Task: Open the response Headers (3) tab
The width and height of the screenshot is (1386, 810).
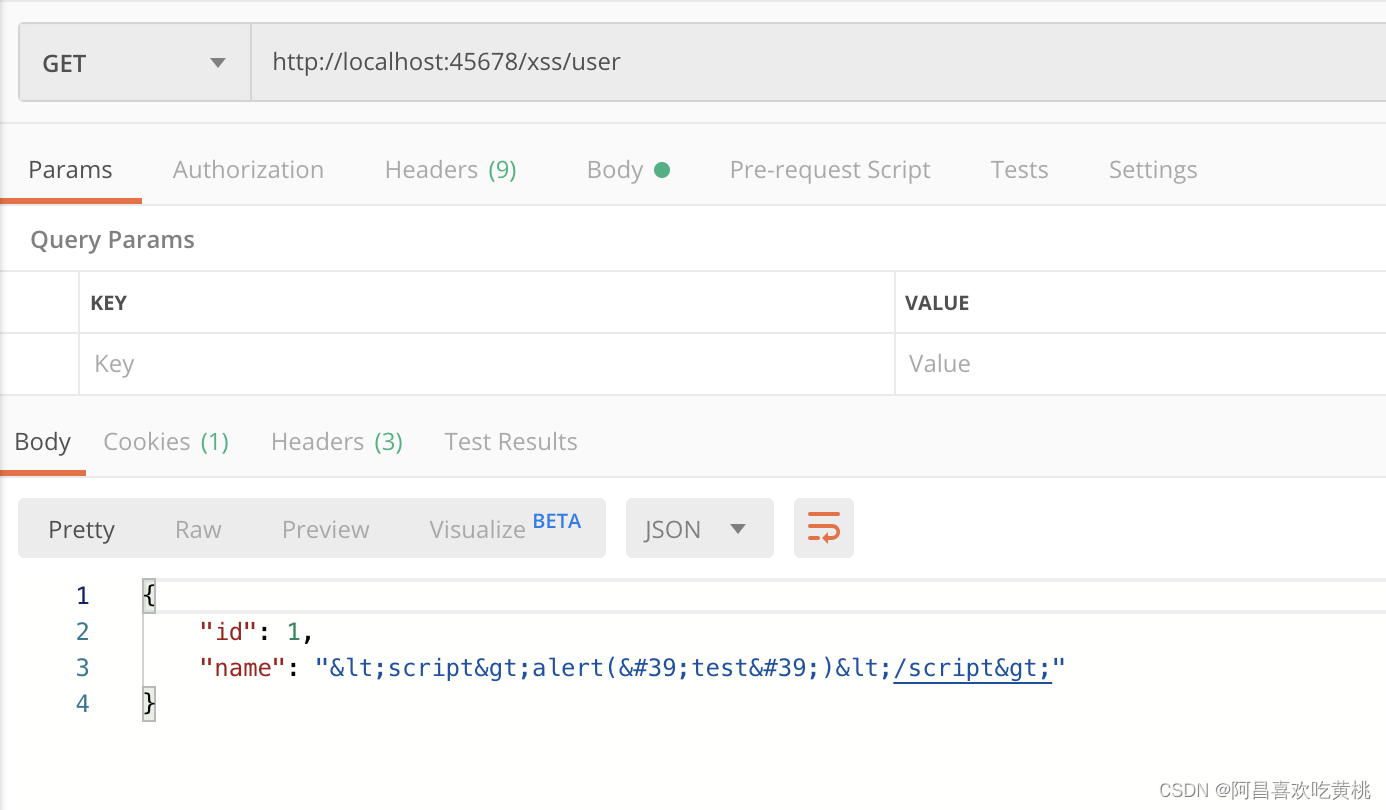Action: [337, 442]
